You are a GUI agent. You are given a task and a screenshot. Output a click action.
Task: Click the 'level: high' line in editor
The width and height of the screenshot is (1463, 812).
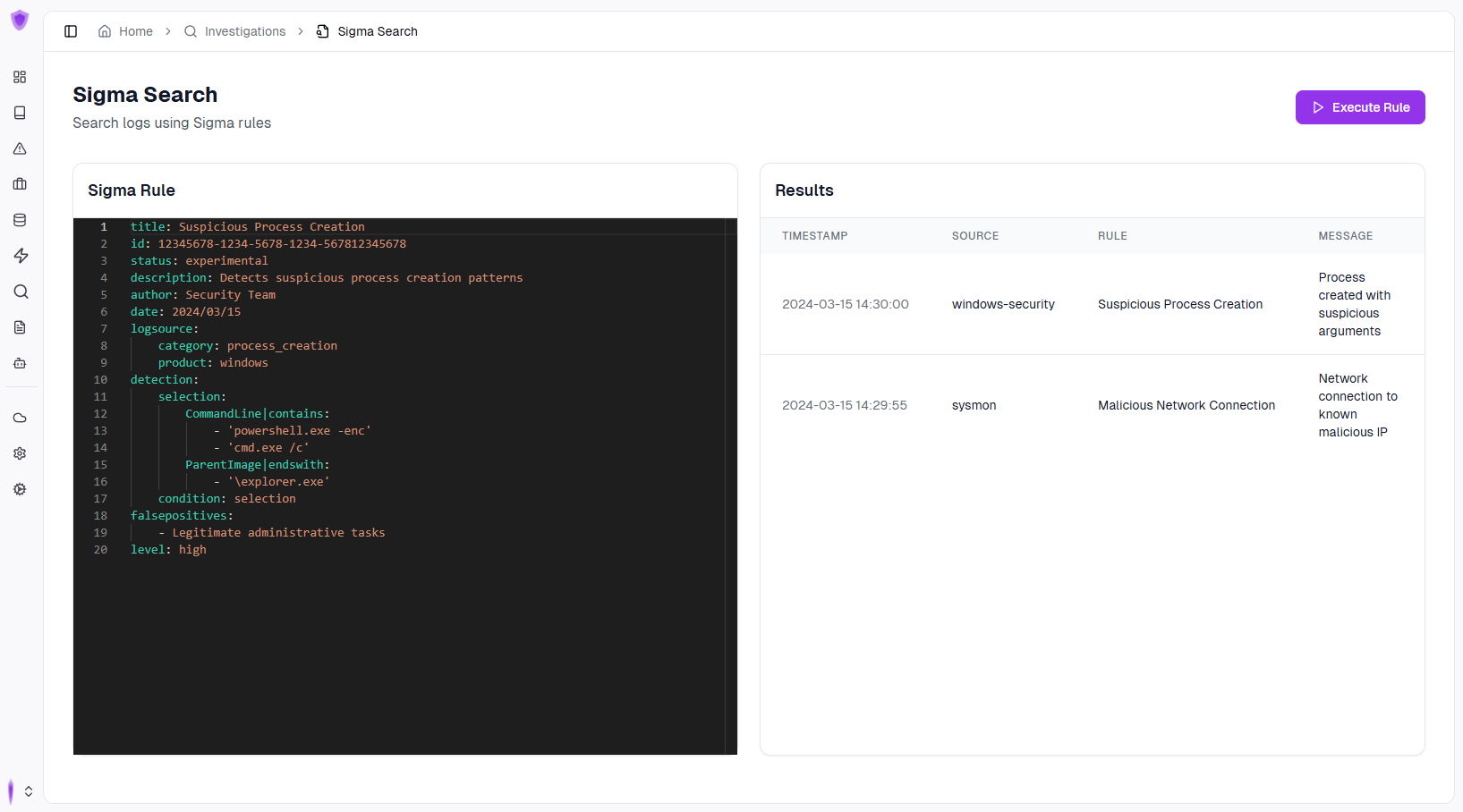click(x=168, y=550)
